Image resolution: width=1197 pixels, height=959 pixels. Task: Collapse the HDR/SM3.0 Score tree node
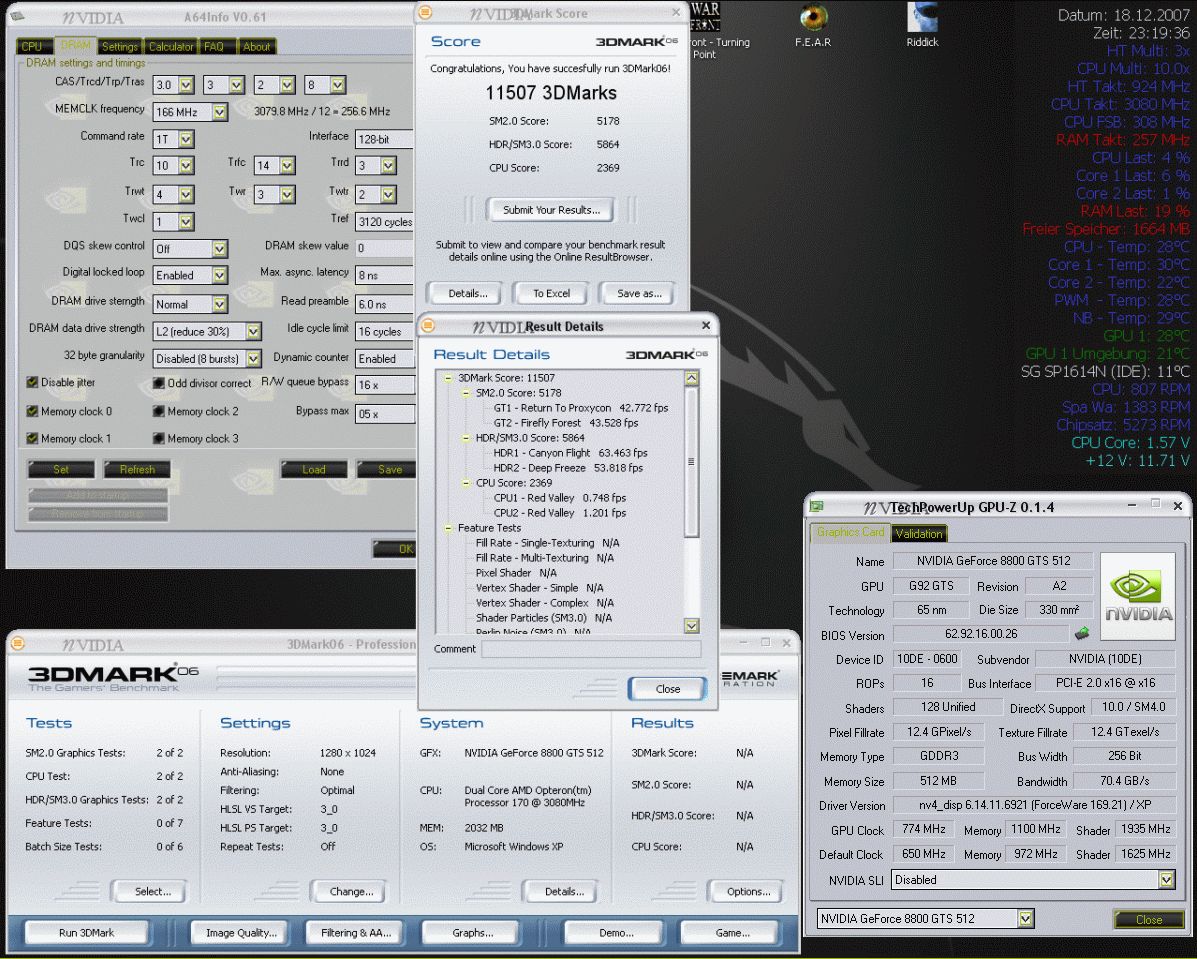pyautogui.click(x=466, y=438)
